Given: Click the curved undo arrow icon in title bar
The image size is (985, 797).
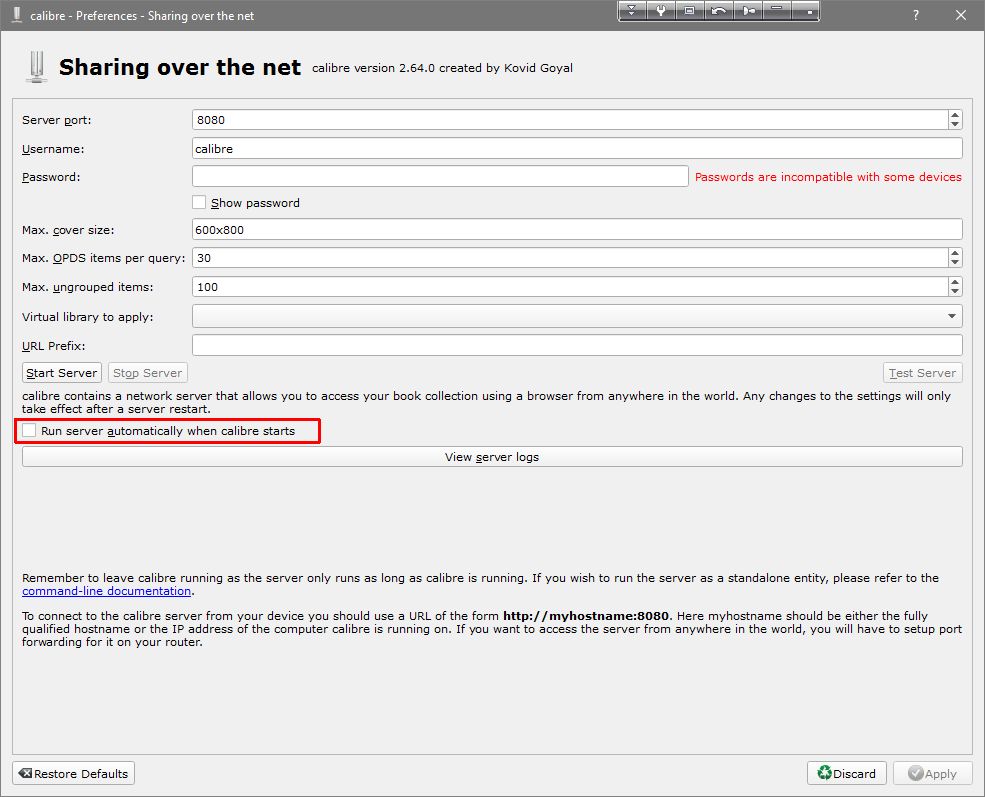Looking at the screenshot, I should tap(719, 11).
